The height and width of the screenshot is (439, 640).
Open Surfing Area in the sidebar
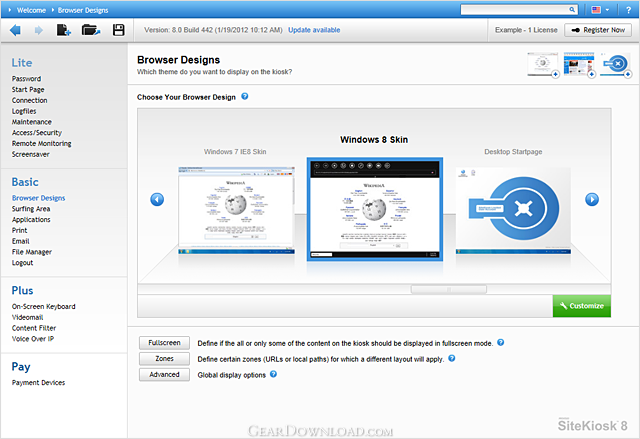point(31,209)
